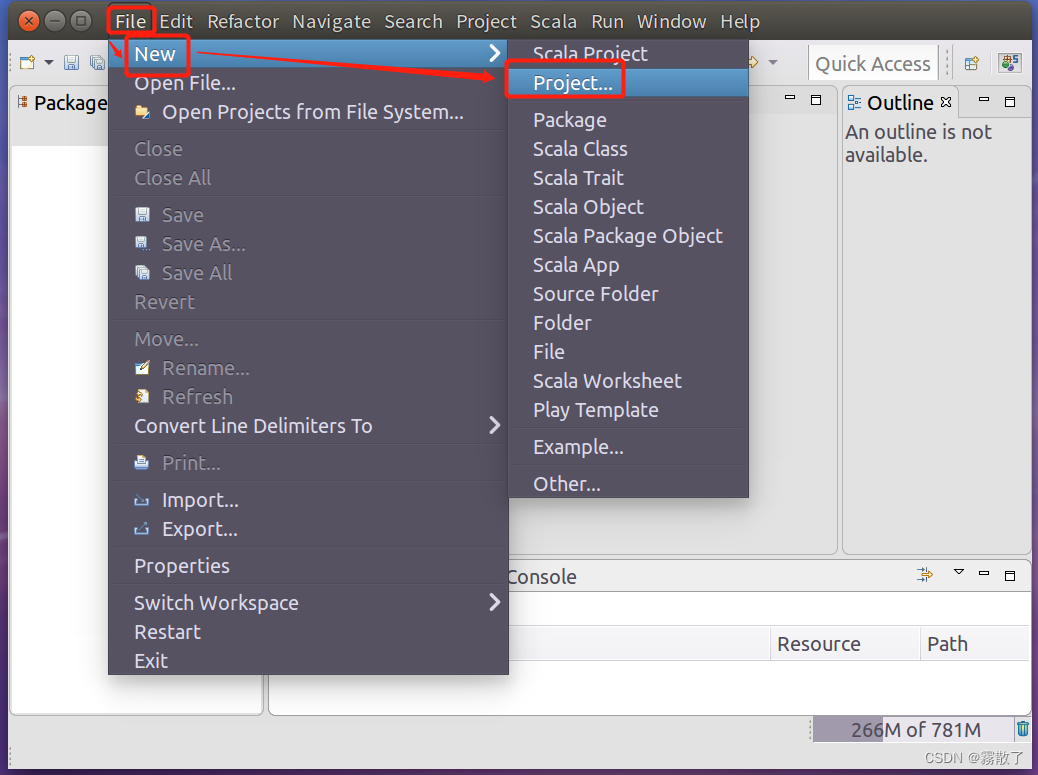Click the Console pin/display selected icon
Viewport: 1038px width, 775px height.
coord(925,574)
